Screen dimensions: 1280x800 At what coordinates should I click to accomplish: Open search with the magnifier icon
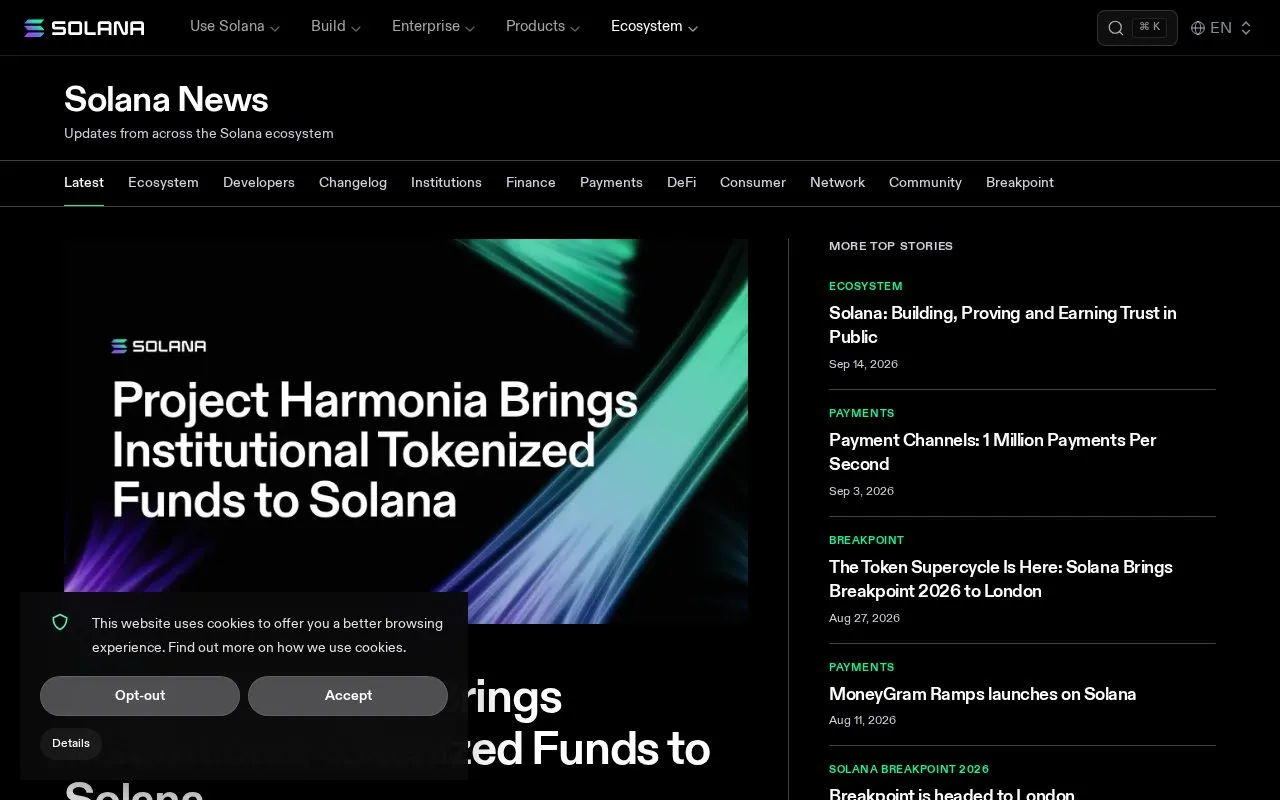1116,28
